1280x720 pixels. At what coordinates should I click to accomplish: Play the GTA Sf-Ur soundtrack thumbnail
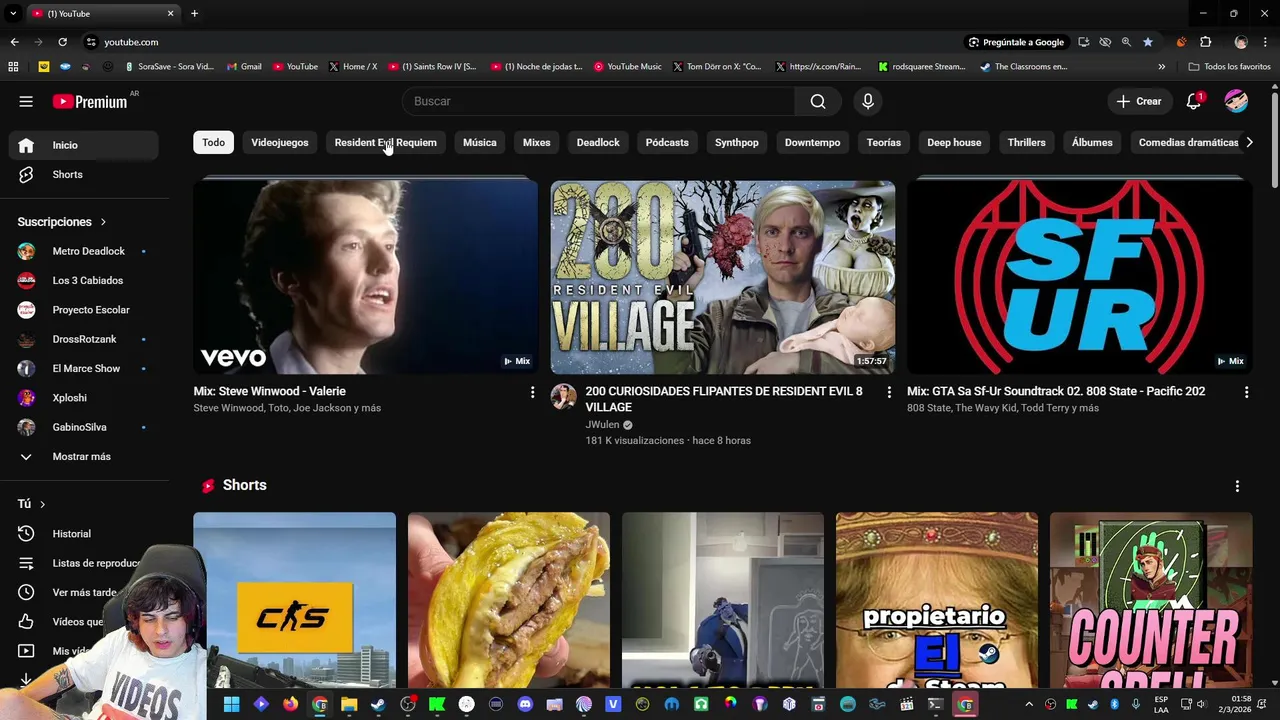point(1079,277)
